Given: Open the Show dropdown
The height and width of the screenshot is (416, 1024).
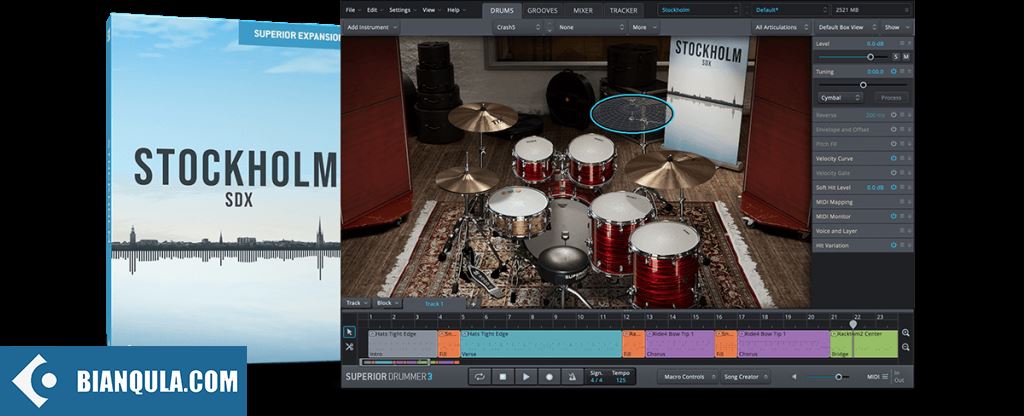Looking at the screenshot, I should tap(896, 27).
